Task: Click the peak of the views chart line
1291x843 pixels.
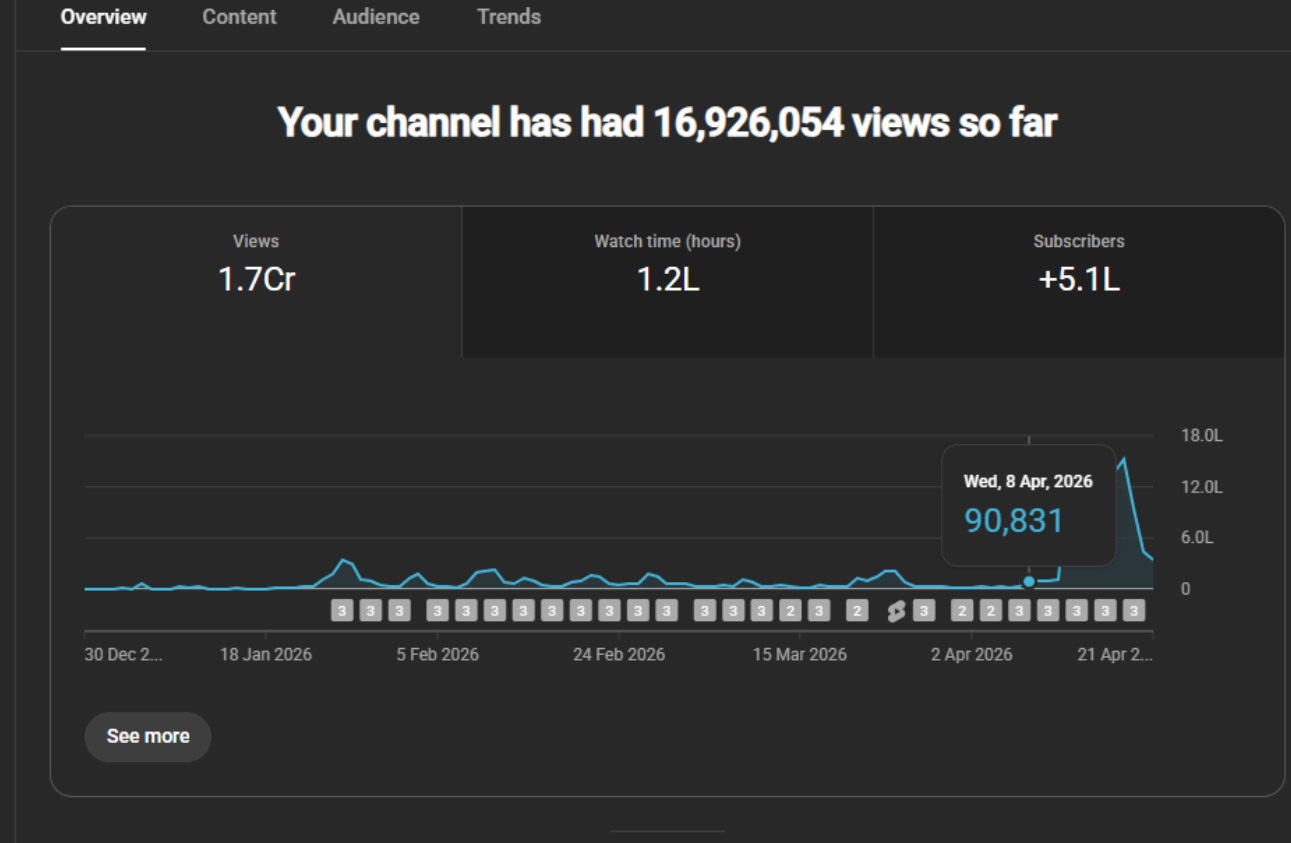Action: point(1124,459)
